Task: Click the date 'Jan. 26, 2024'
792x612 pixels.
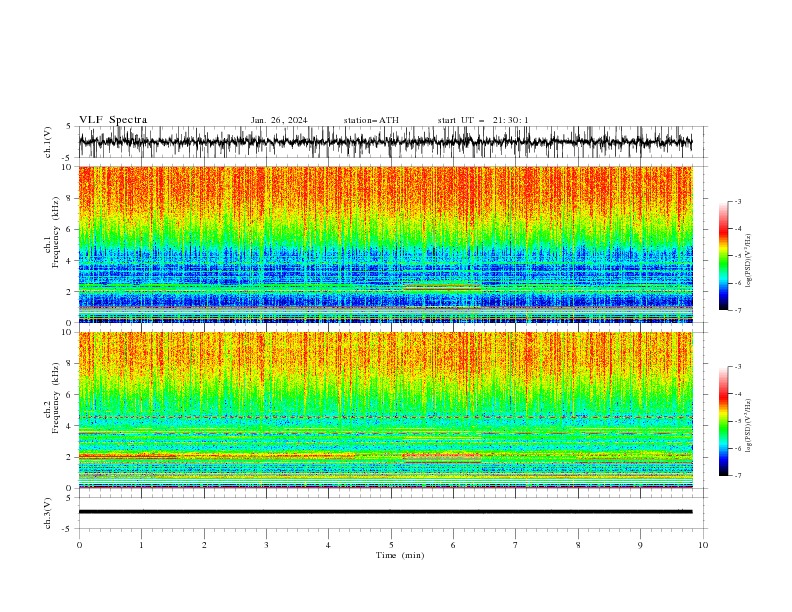Action: click(279, 120)
